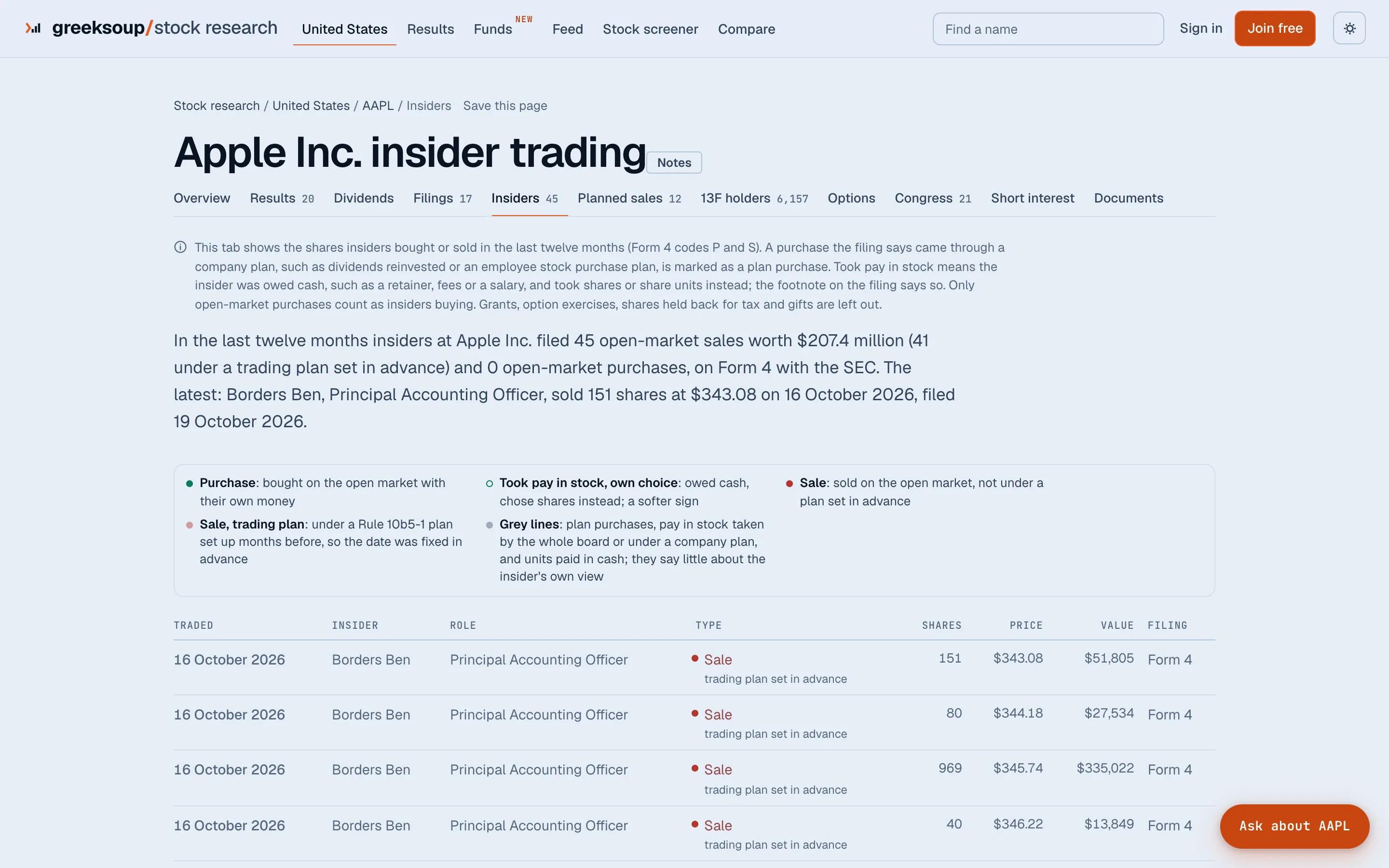1389x868 pixels.
Task: Open the Compare page
Action: pyautogui.click(x=746, y=29)
